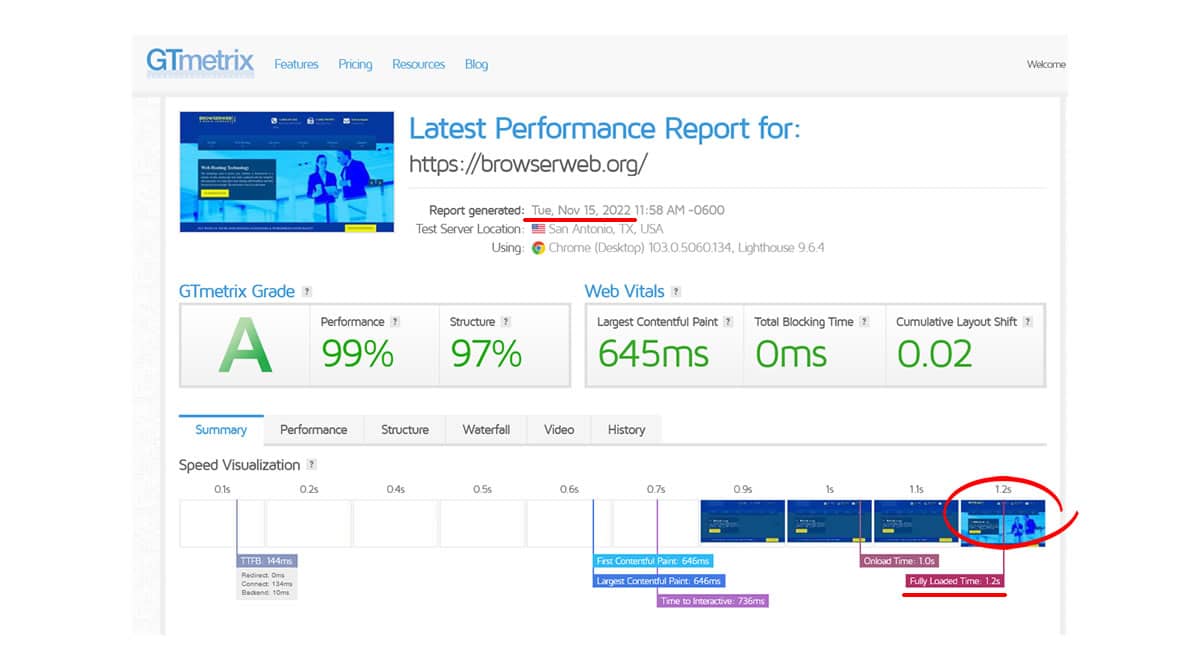1200x670 pixels.
Task: Open the help icon beside Speed Visualization
Action: point(312,465)
